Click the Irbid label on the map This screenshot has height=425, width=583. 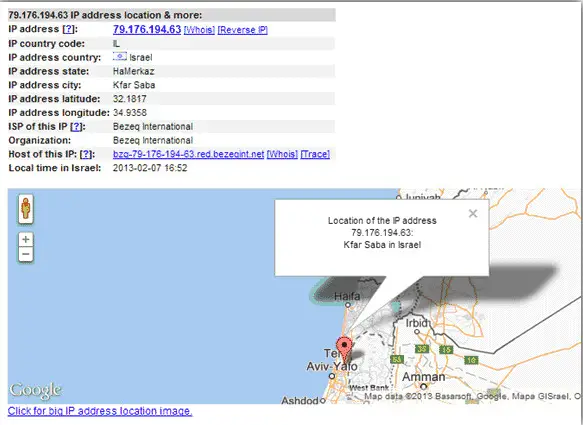point(416,323)
